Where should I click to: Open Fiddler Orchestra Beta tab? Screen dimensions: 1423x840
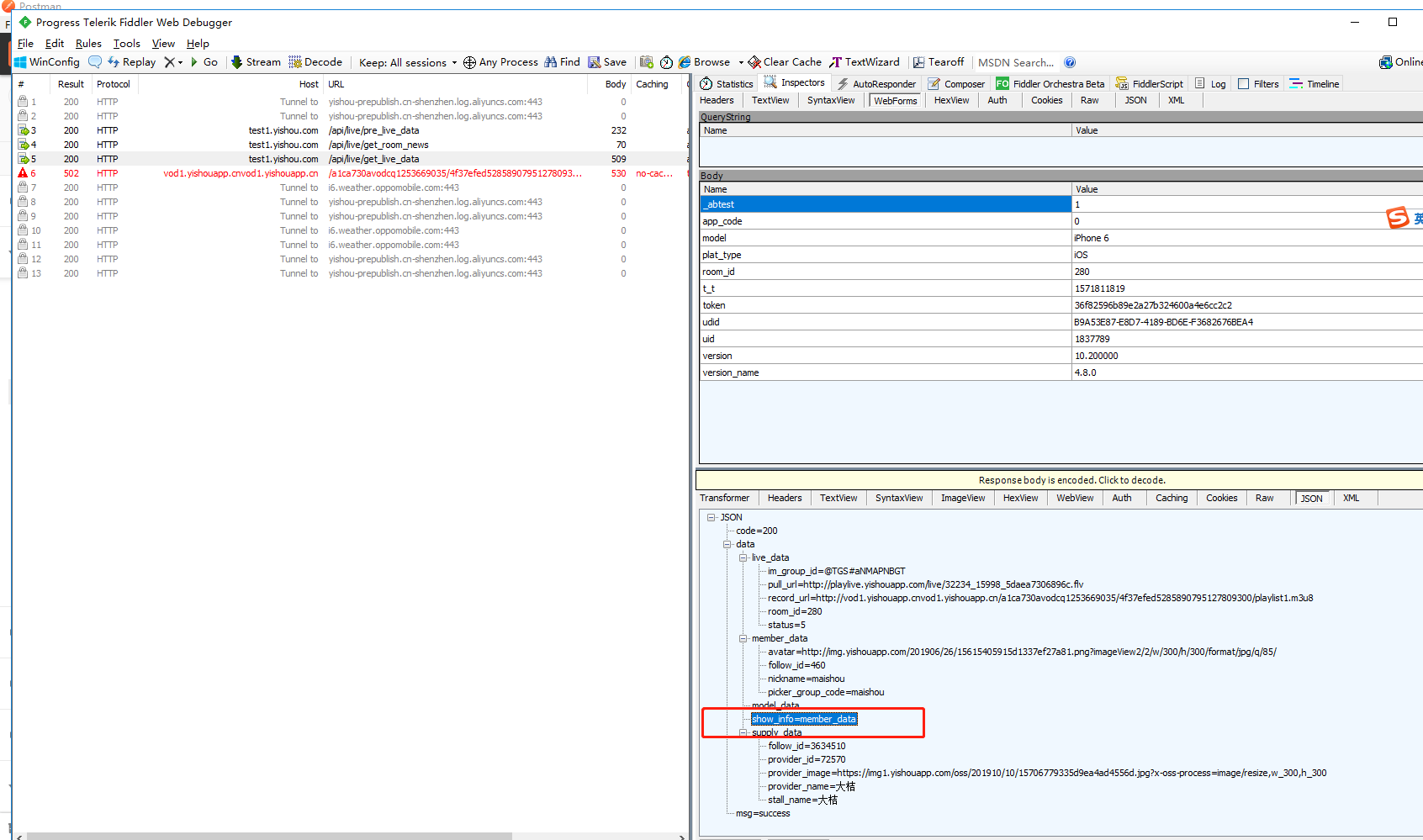(x=1050, y=84)
